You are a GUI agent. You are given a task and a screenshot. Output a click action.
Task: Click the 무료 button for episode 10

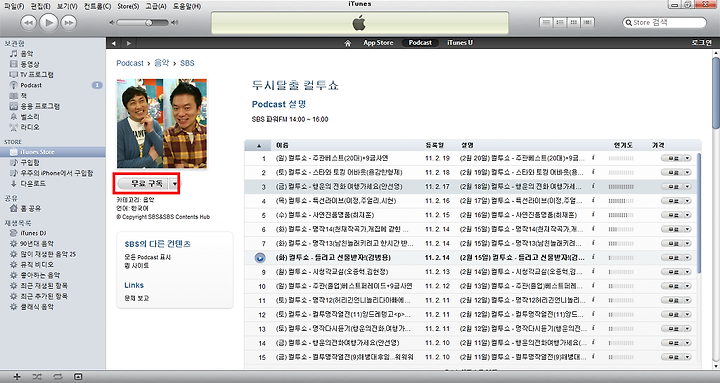click(673, 287)
